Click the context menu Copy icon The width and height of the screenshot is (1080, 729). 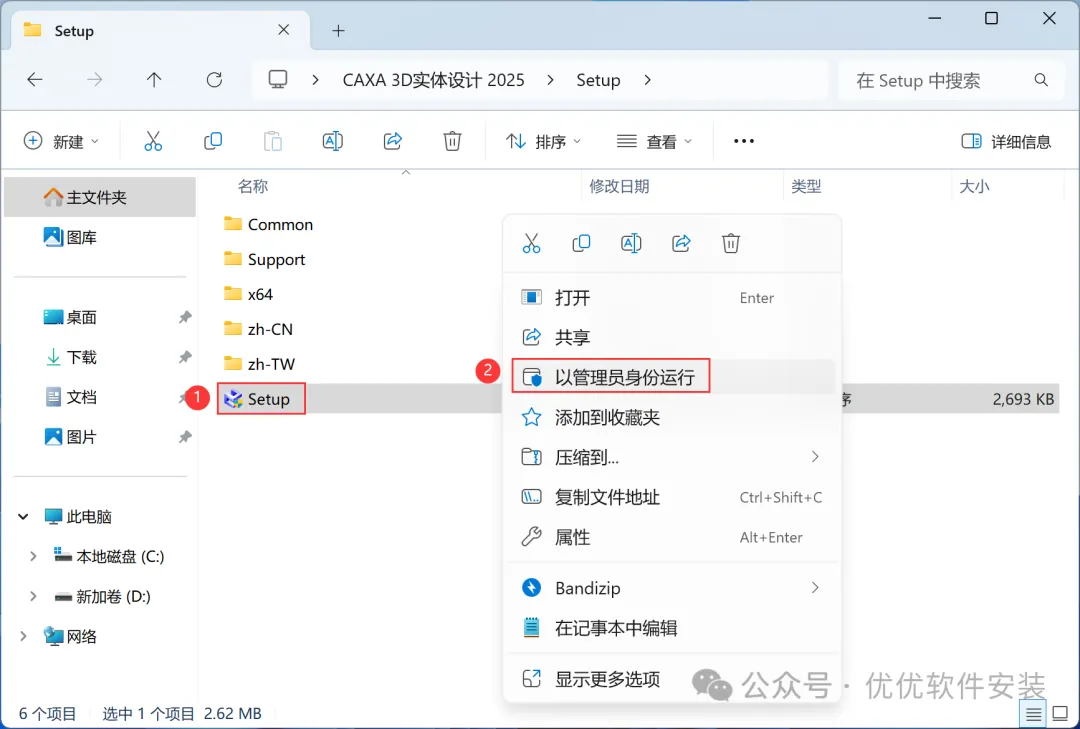tap(581, 243)
